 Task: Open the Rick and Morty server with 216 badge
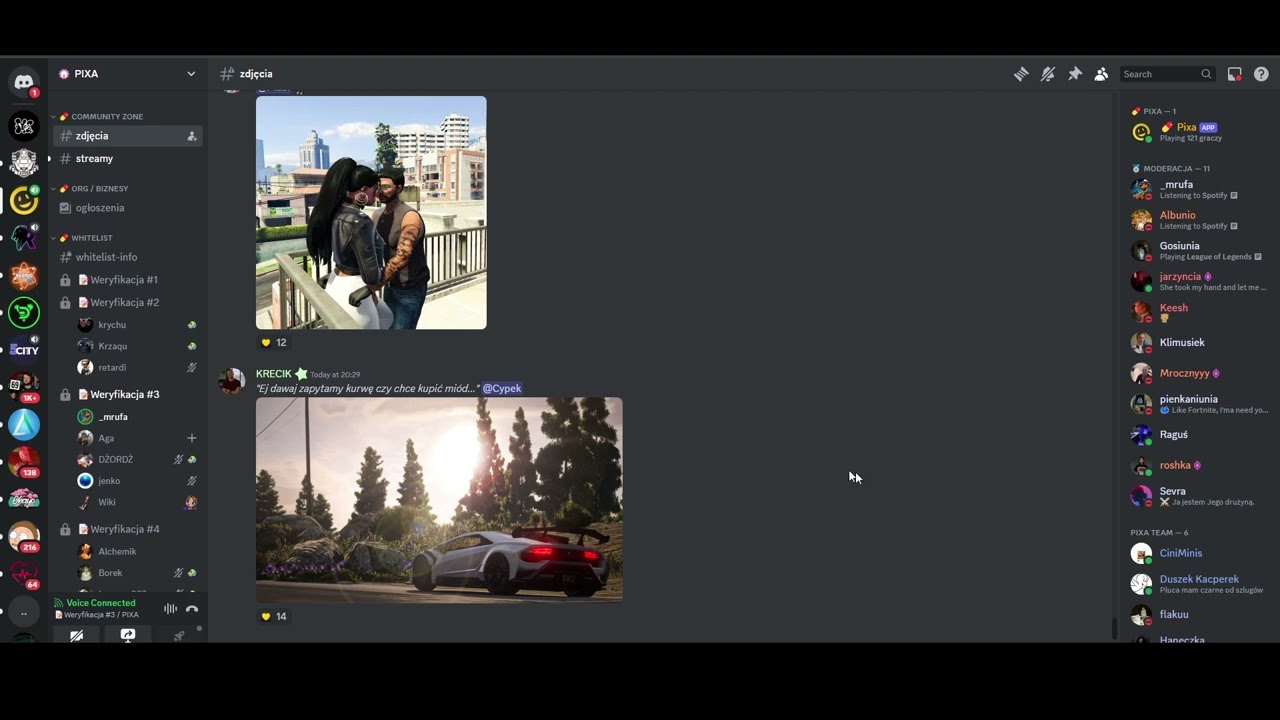(24, 536)
